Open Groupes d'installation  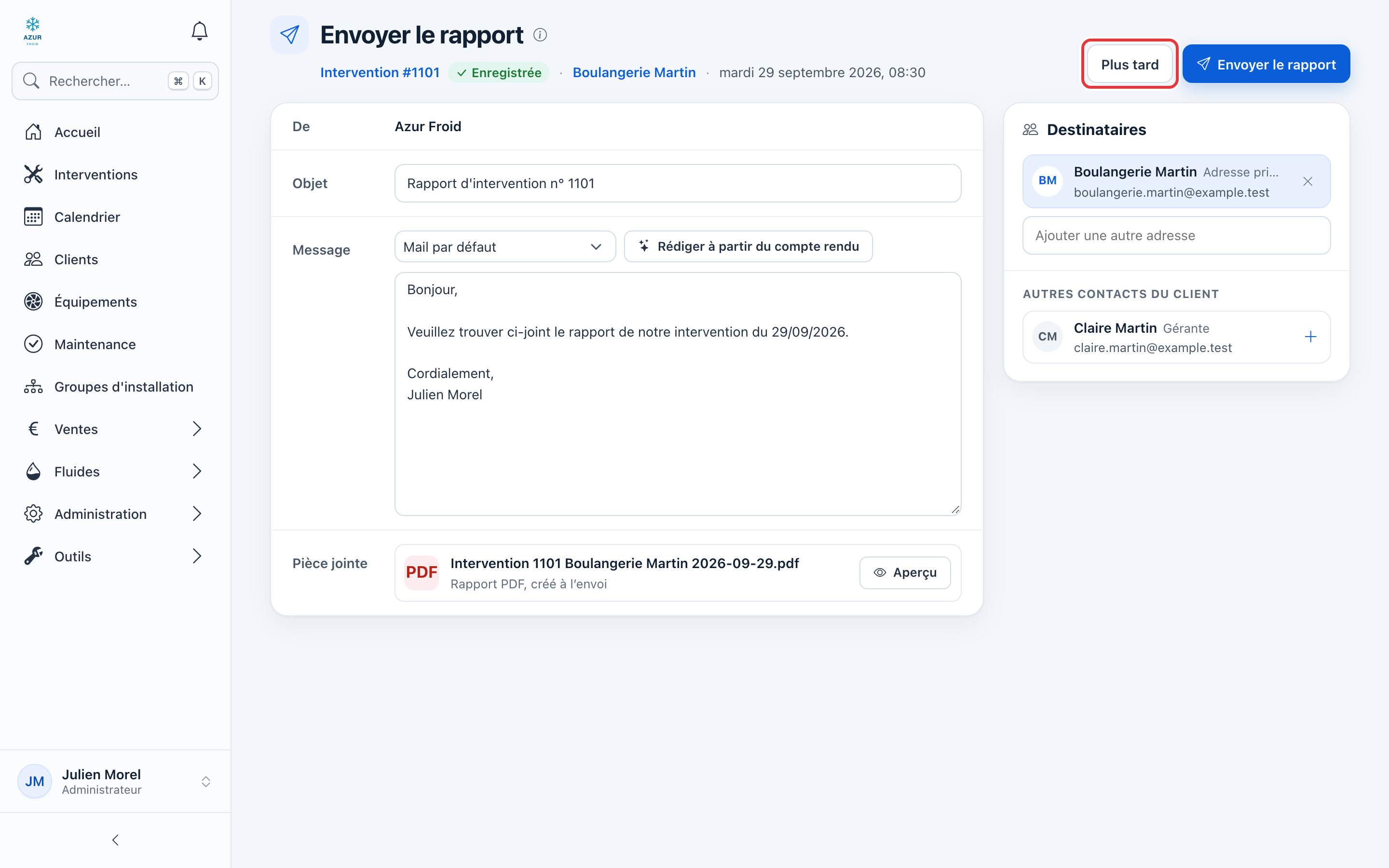click(x=115, y=387)
